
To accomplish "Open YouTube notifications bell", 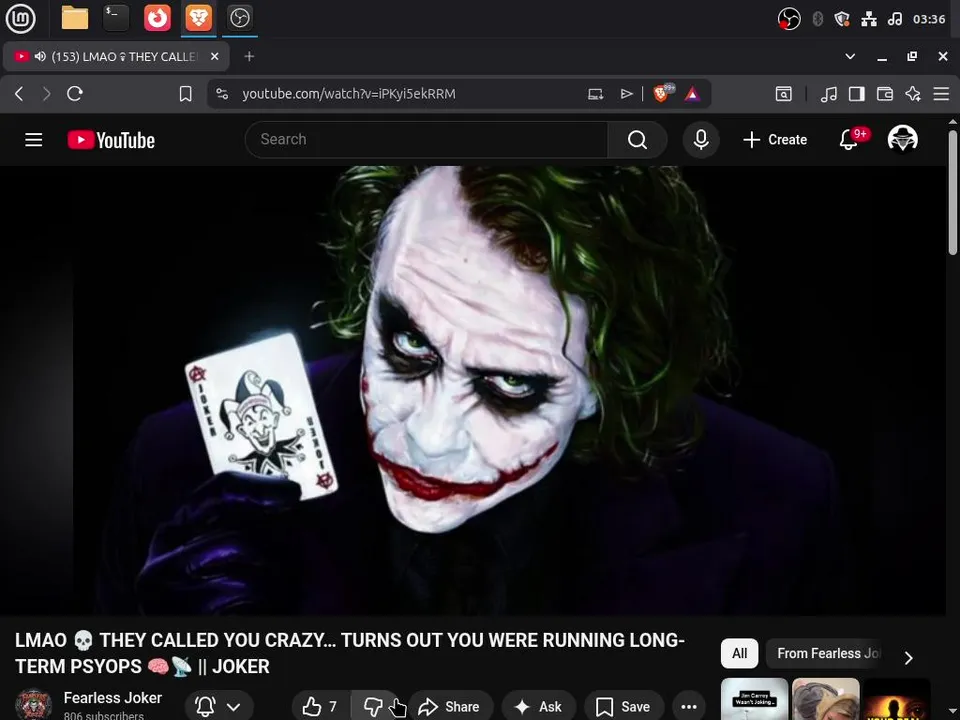I will (x=849, y=140).
